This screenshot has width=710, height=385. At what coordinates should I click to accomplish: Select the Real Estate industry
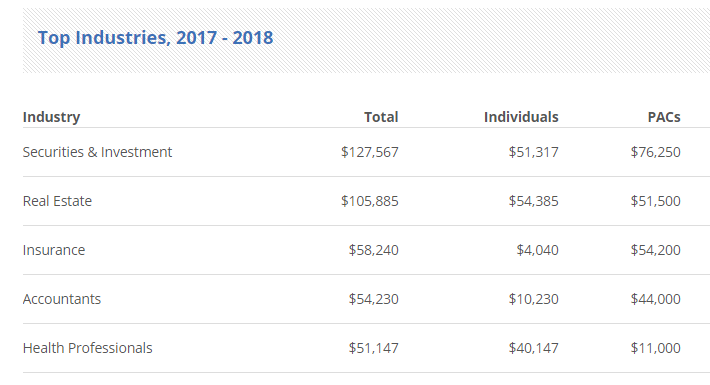tap(58, 201)
